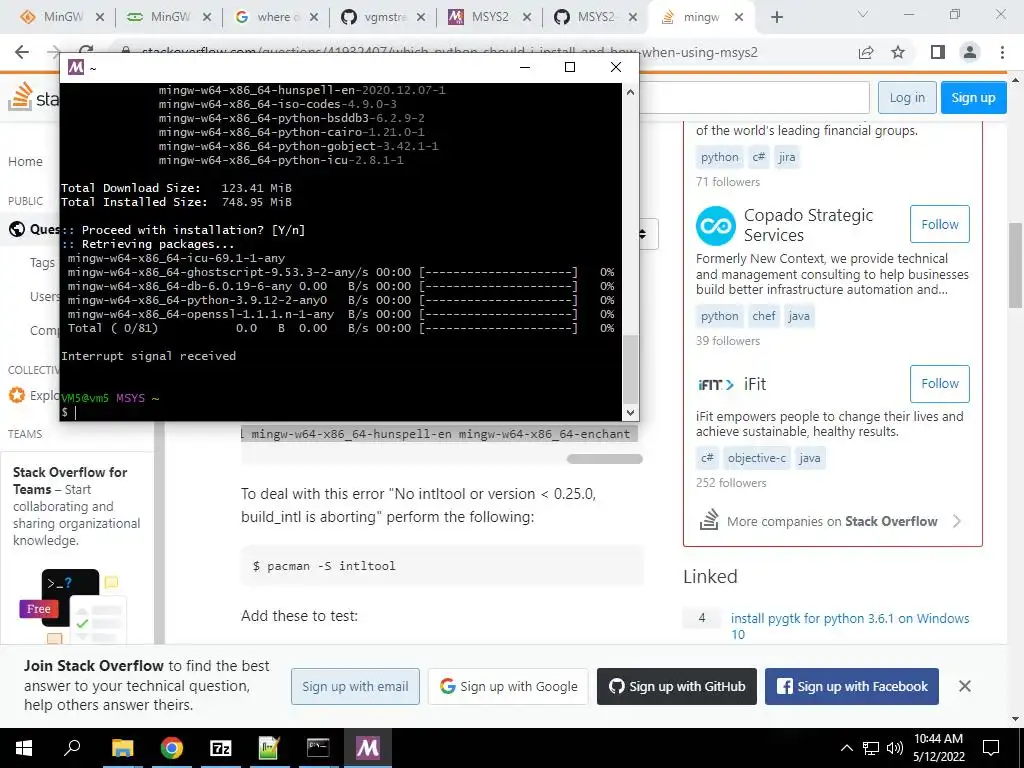The width and height of the screenshot is (1024, 768).
Task: Click the iFIT logo
Action: 716,385
